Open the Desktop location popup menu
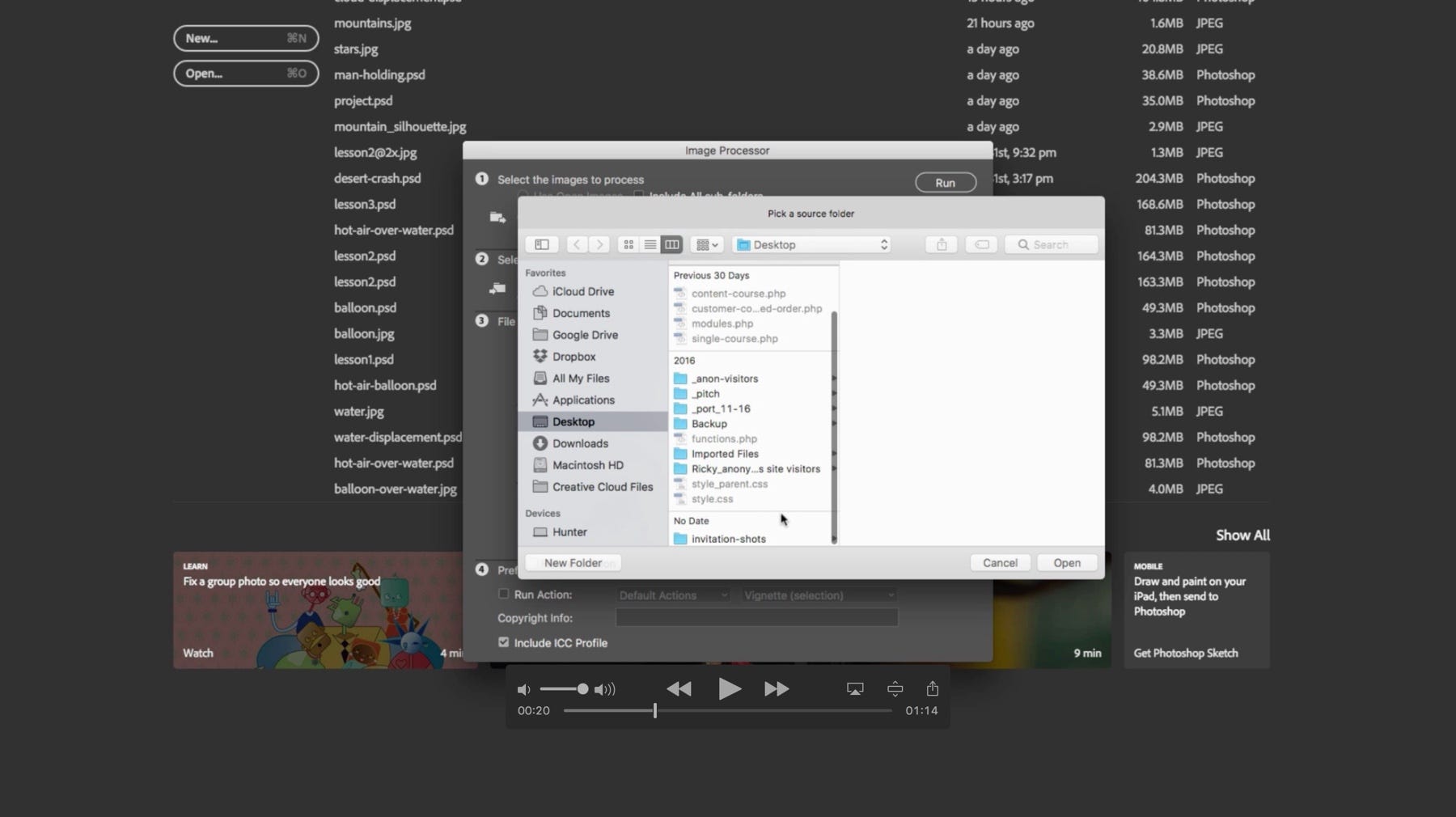 pos(812,244)
